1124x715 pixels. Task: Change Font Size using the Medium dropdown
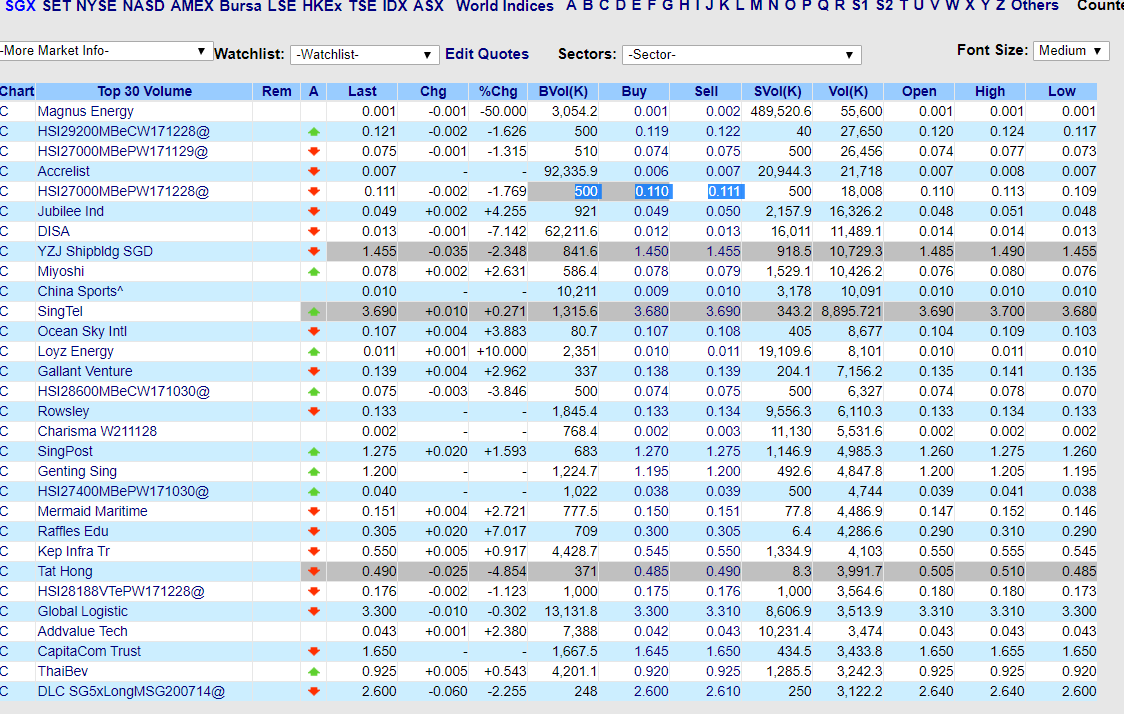pyautogui.click(x=1072, y=51)
